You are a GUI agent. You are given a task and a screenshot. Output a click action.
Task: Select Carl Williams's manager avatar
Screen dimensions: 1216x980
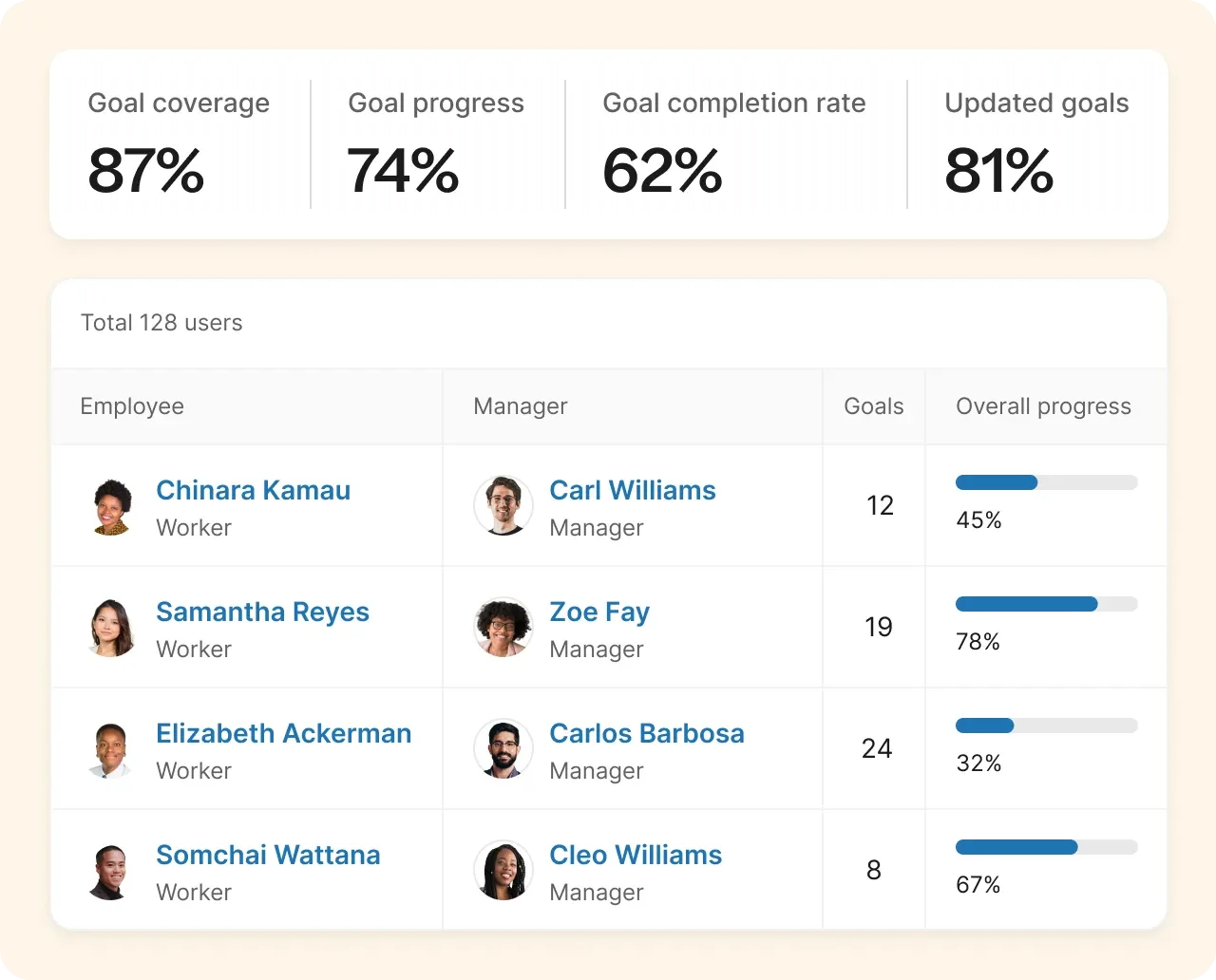[x=503, y=506]
